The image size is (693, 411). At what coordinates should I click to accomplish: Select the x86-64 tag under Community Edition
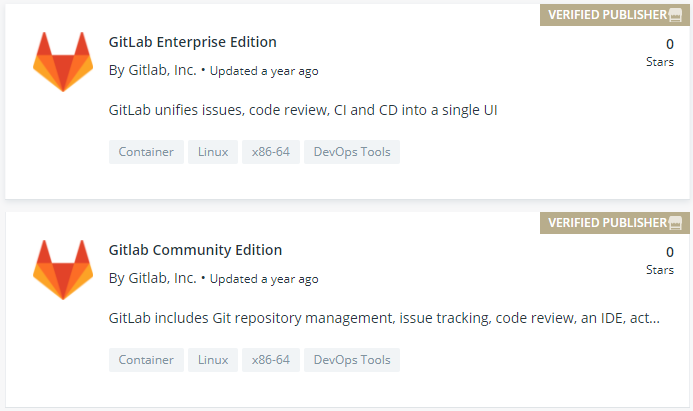(271, 360)
